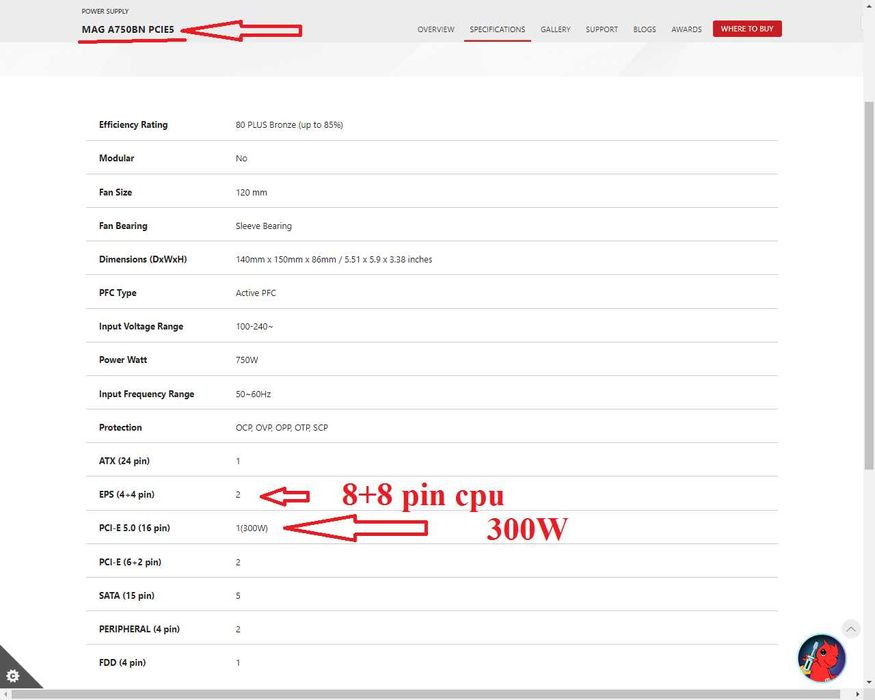Open the cookie settings gear icon
The width and height of the screenshot is (875, 700).
12,676
